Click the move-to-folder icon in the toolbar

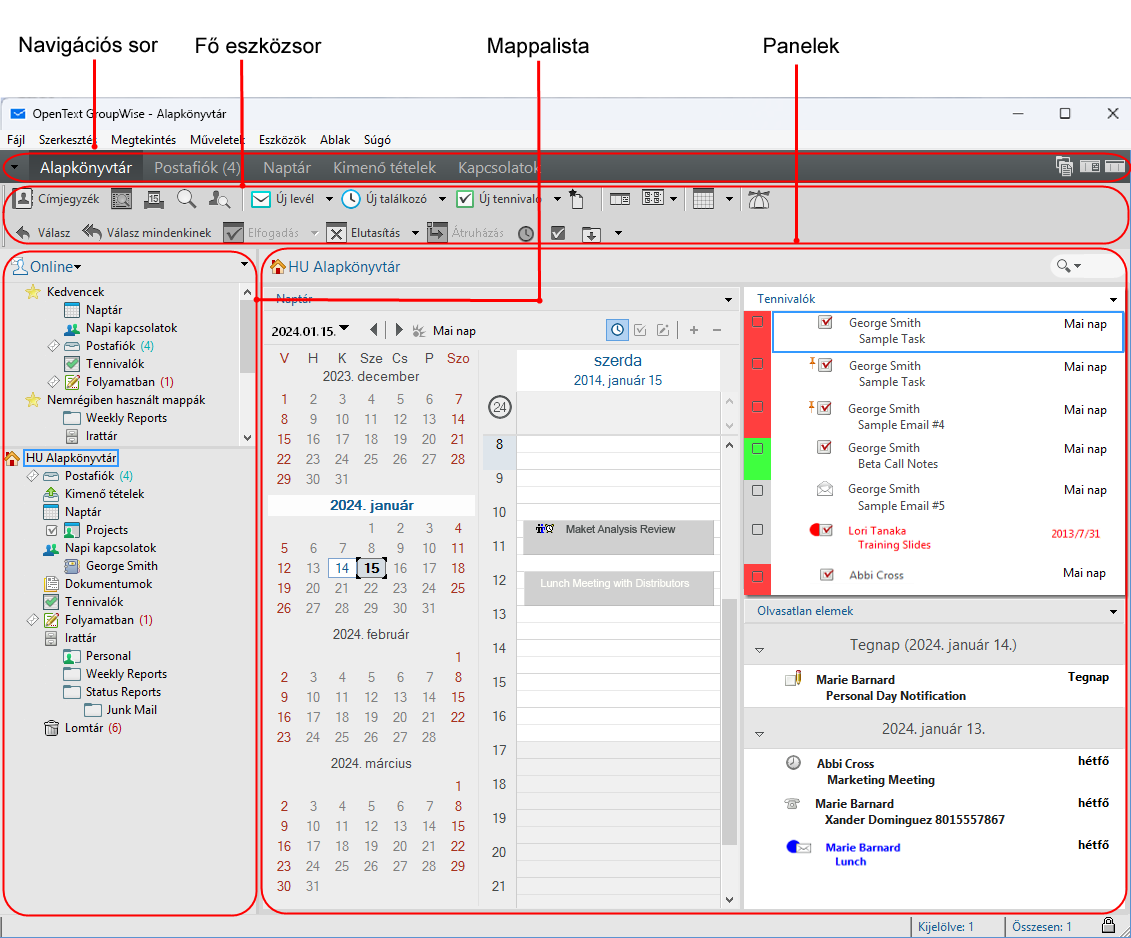click(x=591, y=234)
